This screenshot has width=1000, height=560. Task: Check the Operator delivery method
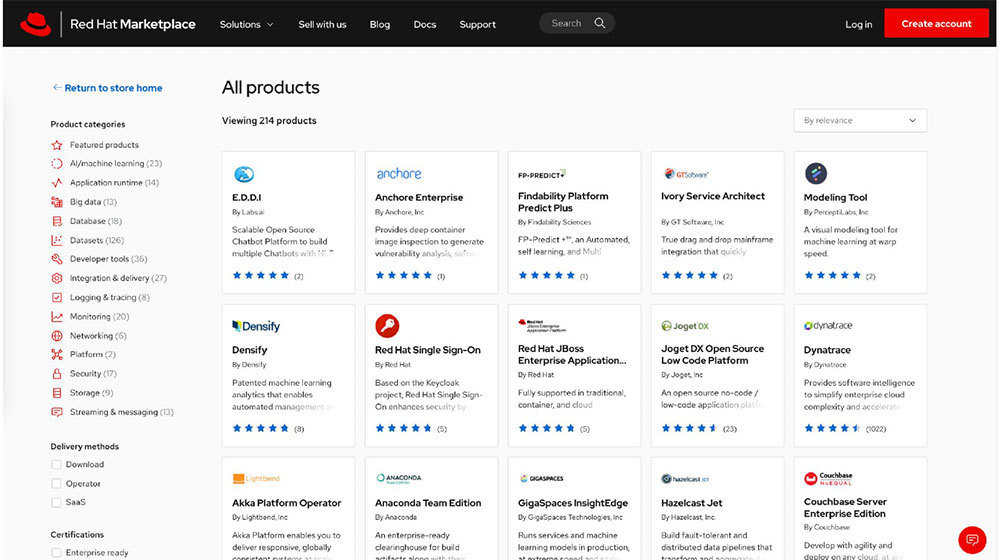point(57,484)
